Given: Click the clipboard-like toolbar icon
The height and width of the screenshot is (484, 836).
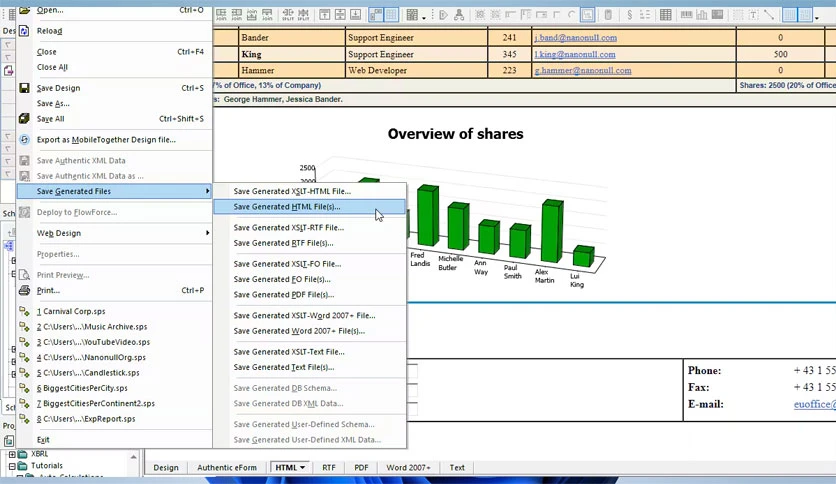Looking at the screenshot, I should pos(608,15).
